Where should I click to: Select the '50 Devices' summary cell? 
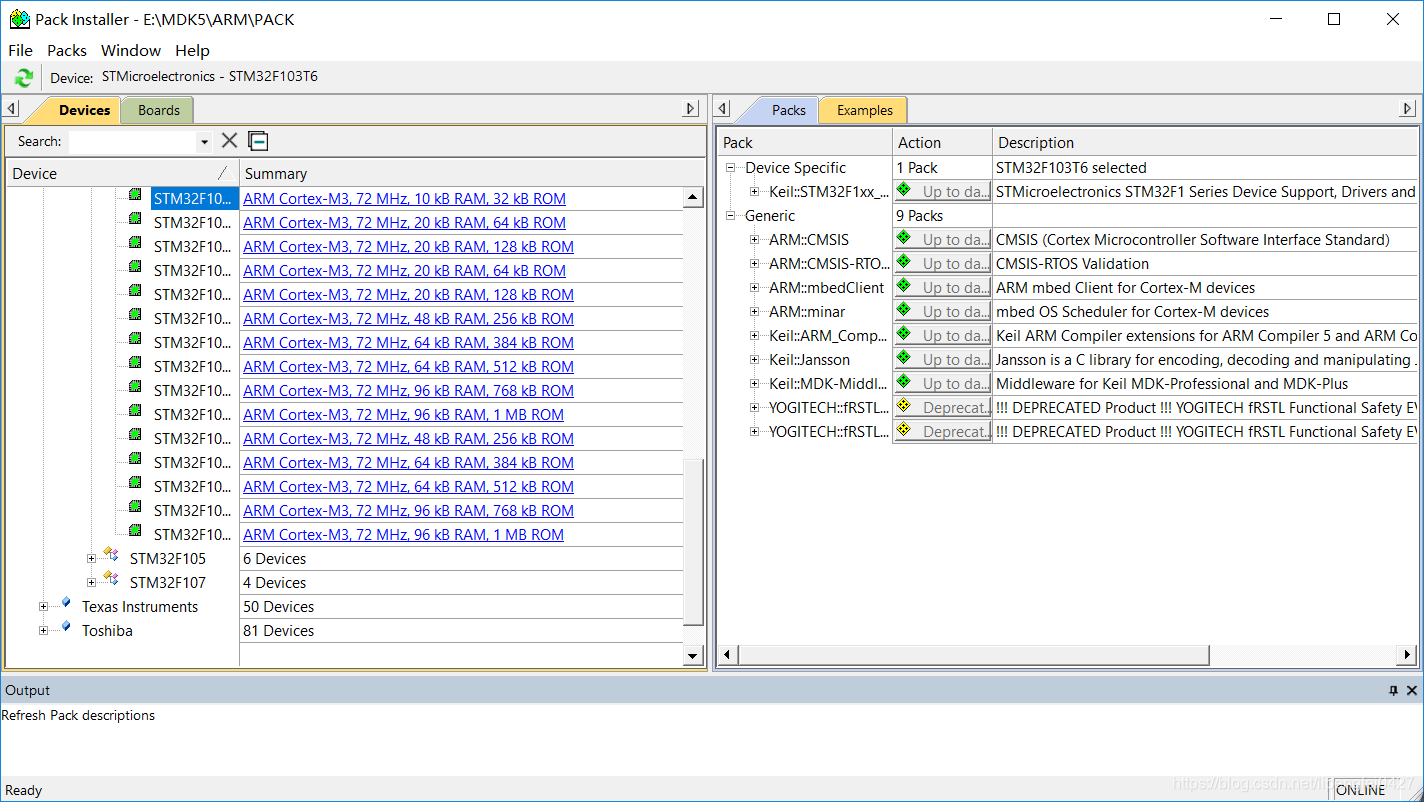(462, 607)
